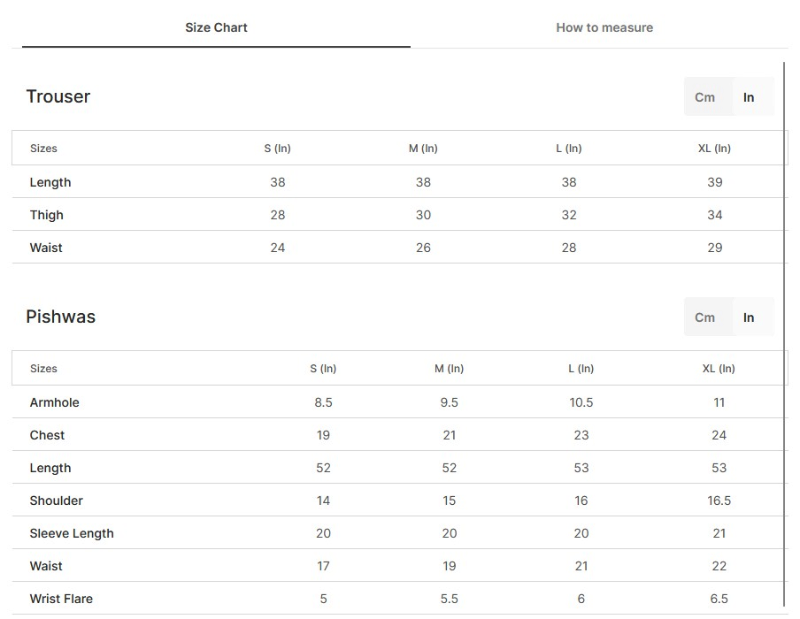
Task: Click the 10.5 Armhole value for size L
Action: [x=581, y=403]
